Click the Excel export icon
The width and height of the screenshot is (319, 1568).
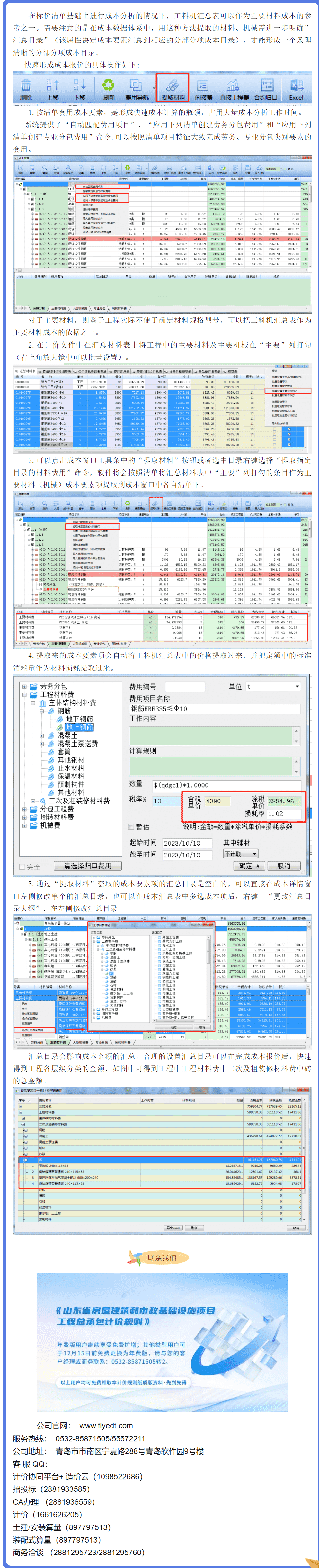coord(297,85)
